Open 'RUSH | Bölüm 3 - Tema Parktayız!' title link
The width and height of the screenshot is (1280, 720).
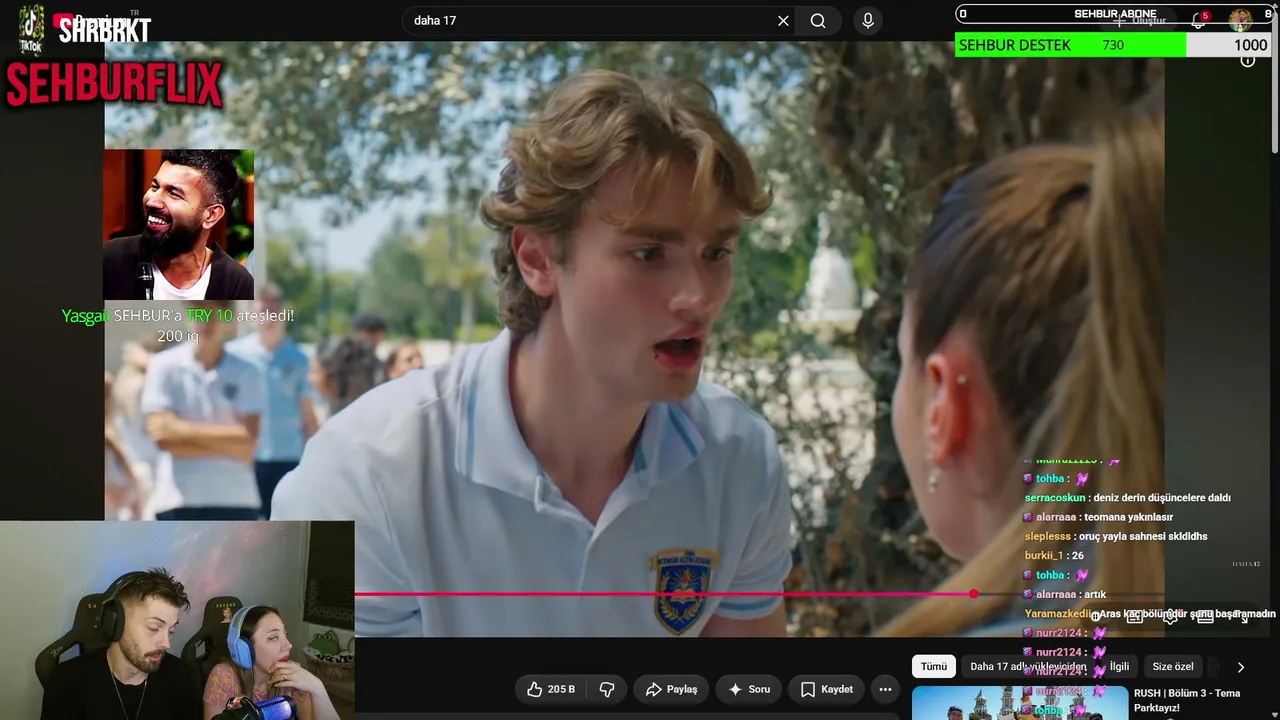[1187, 700]
